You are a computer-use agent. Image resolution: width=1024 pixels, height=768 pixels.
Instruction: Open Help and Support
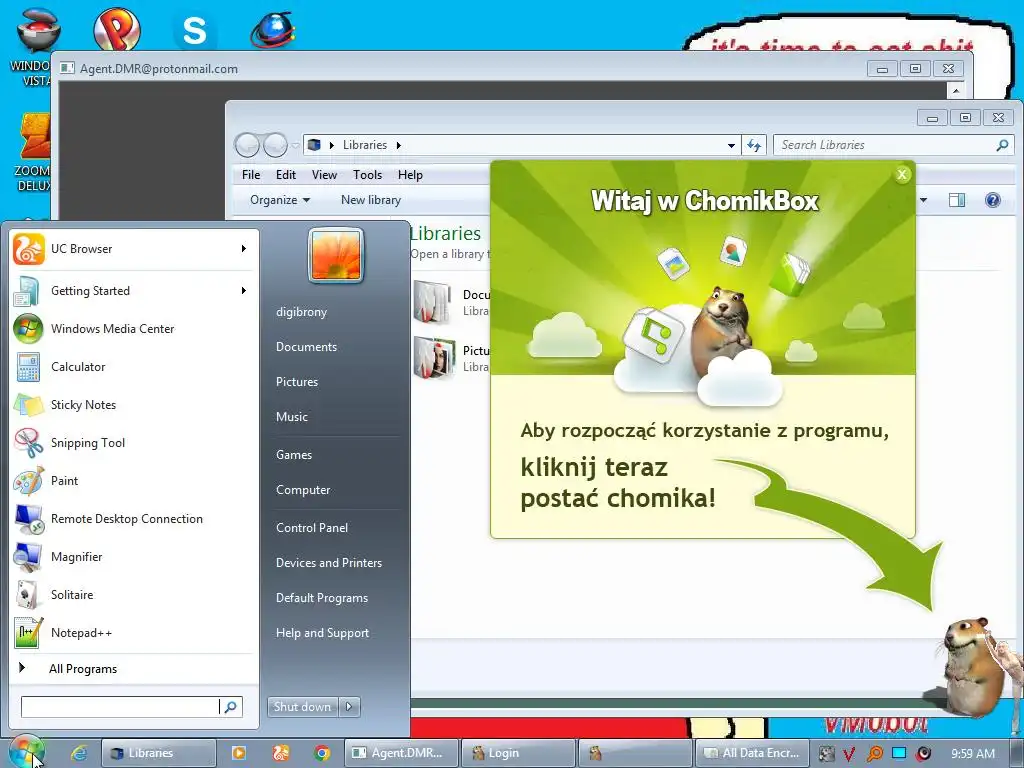(322, 633)
